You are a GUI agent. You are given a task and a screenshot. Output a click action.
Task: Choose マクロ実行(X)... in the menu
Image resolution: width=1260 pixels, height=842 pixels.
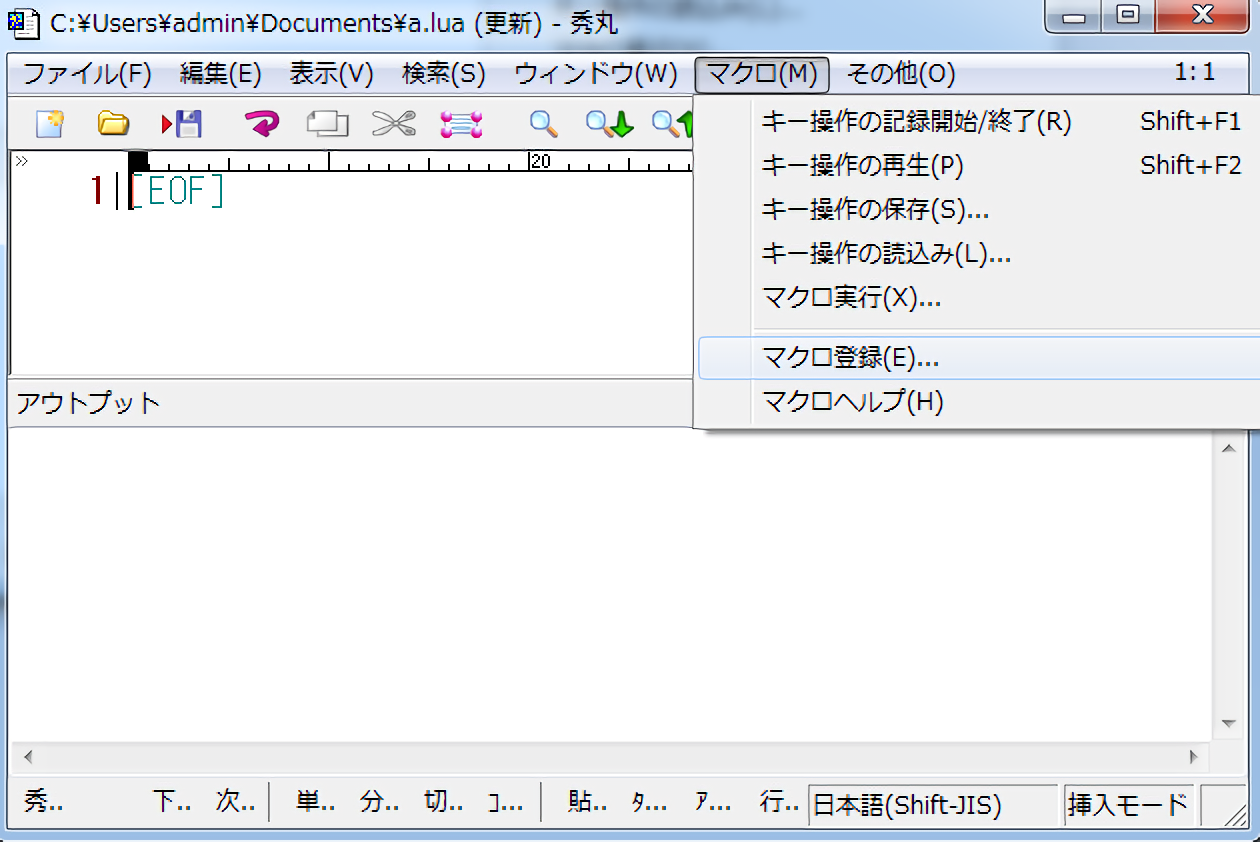[851, 297]
